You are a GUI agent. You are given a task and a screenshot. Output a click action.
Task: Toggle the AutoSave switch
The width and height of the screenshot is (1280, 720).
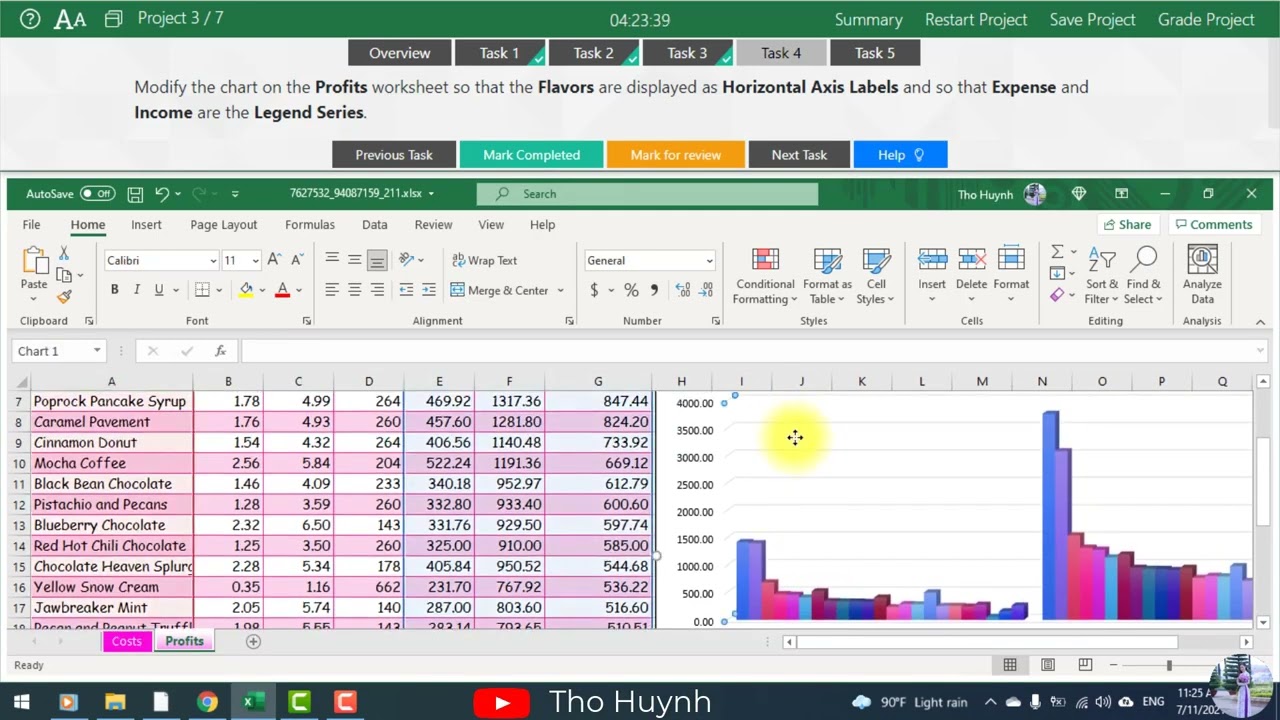(97, 194)
